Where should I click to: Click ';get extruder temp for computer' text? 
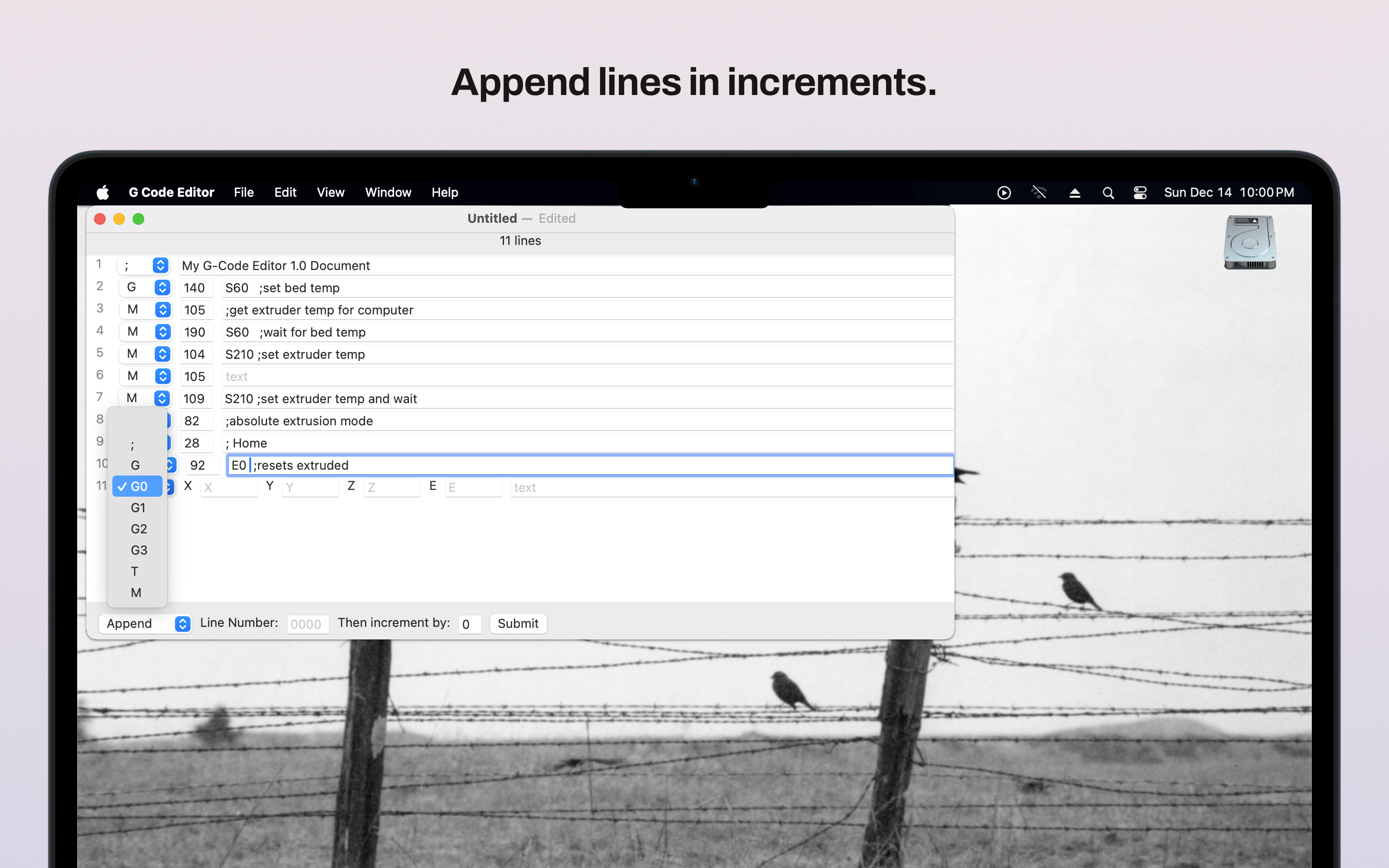(319, 310)
